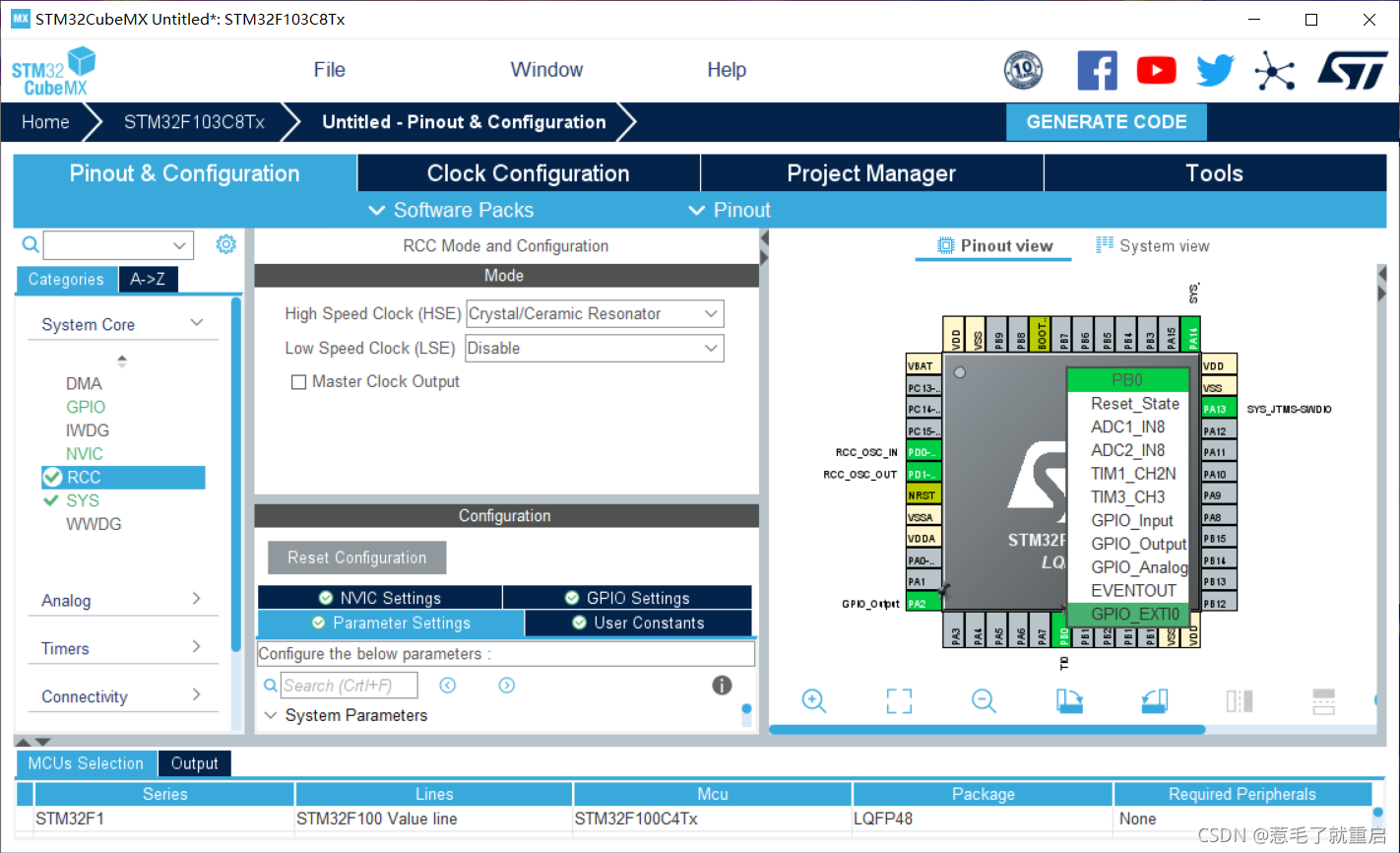Go to the Home breadcrumb

point(45,122)
